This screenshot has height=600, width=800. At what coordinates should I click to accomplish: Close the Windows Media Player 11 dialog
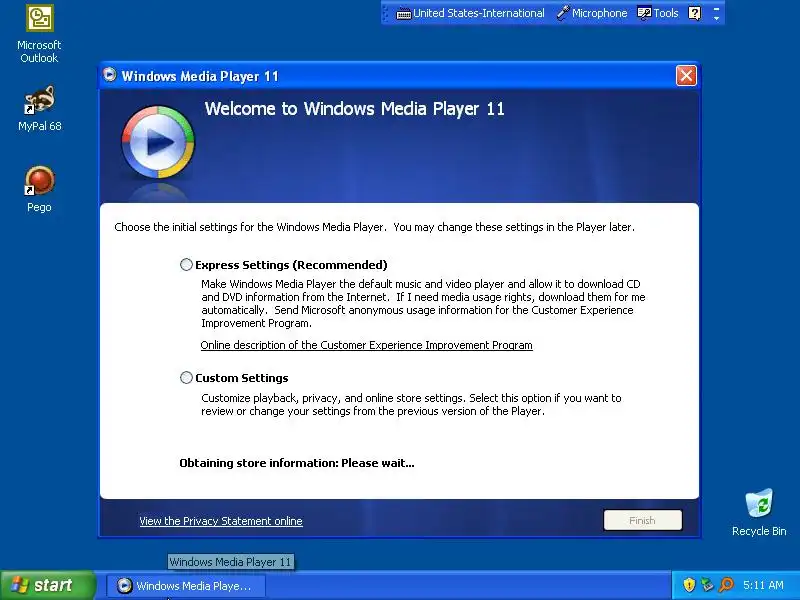point(686,76)
